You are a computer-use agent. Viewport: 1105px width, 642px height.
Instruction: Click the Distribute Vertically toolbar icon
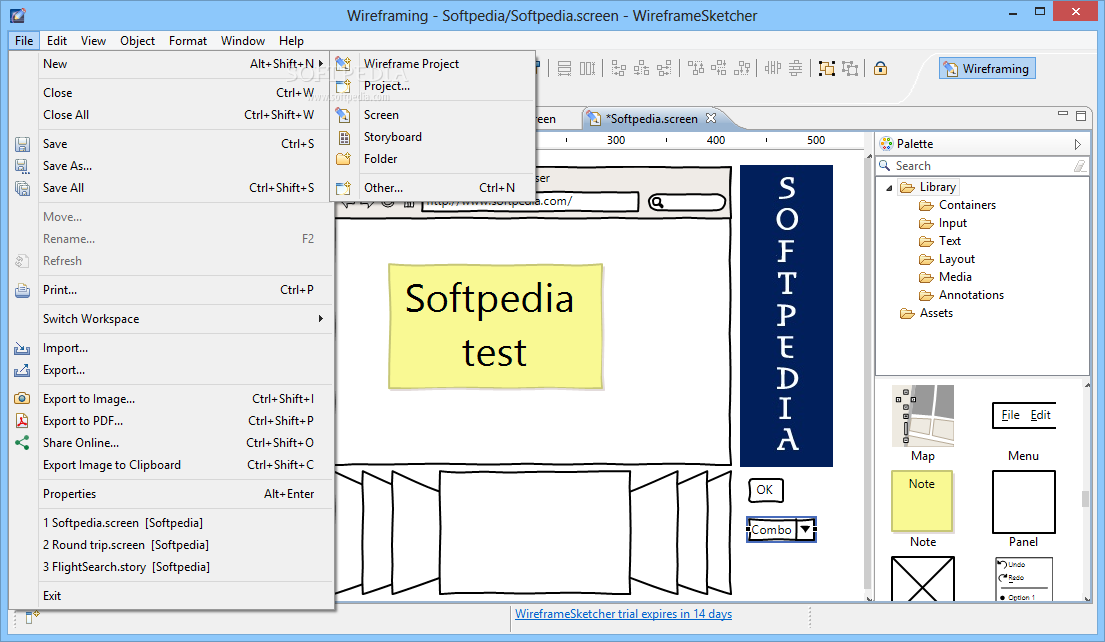[796, 68]
